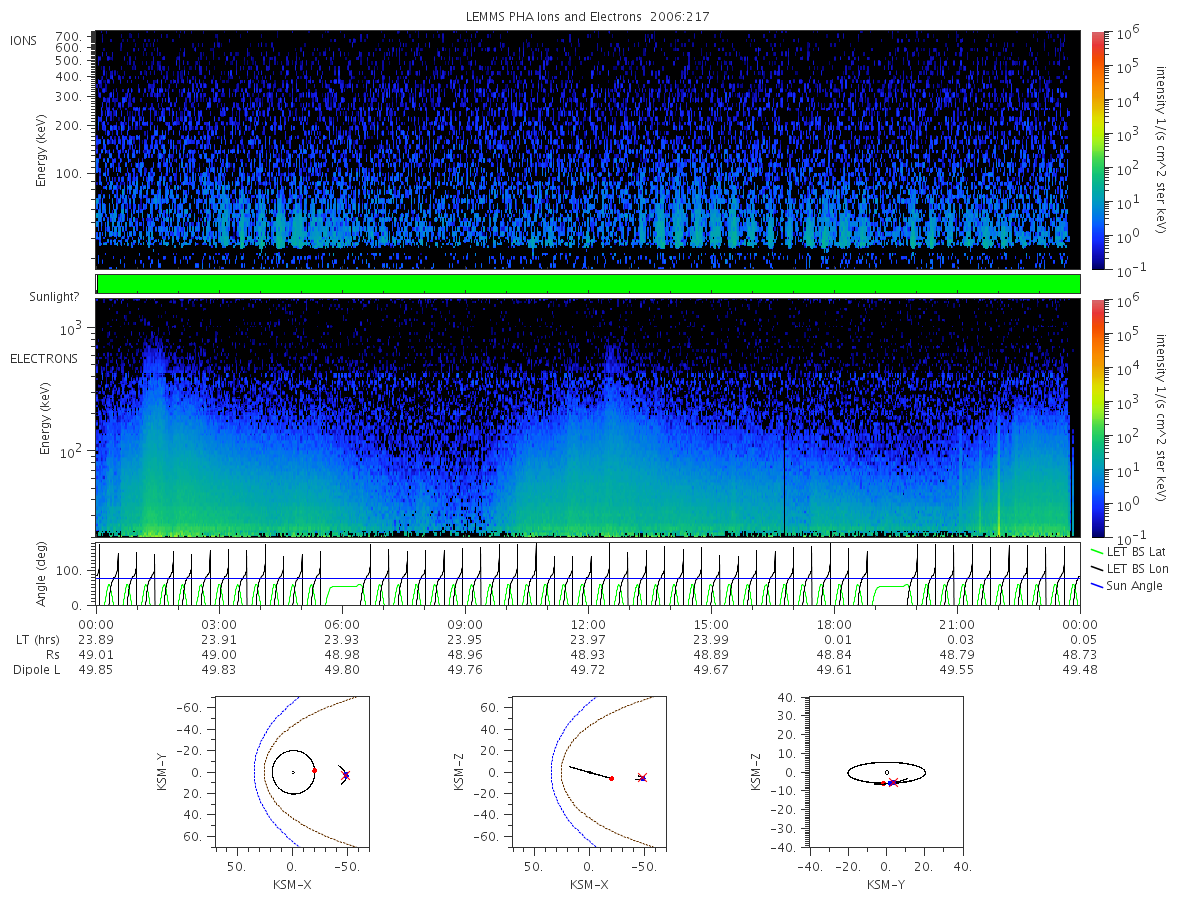Click the 'ELECTRONS' panel label

pos(44,358)
